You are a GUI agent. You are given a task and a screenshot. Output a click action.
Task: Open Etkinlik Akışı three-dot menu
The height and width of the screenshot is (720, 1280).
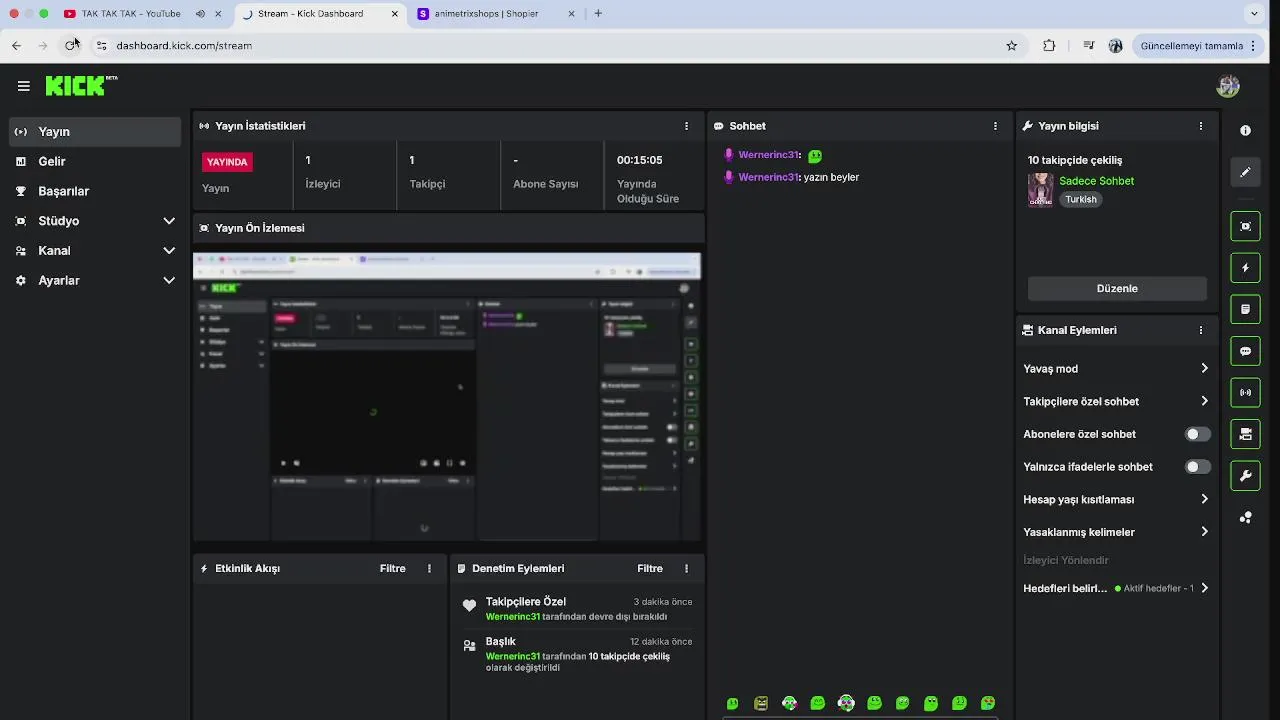429,568
